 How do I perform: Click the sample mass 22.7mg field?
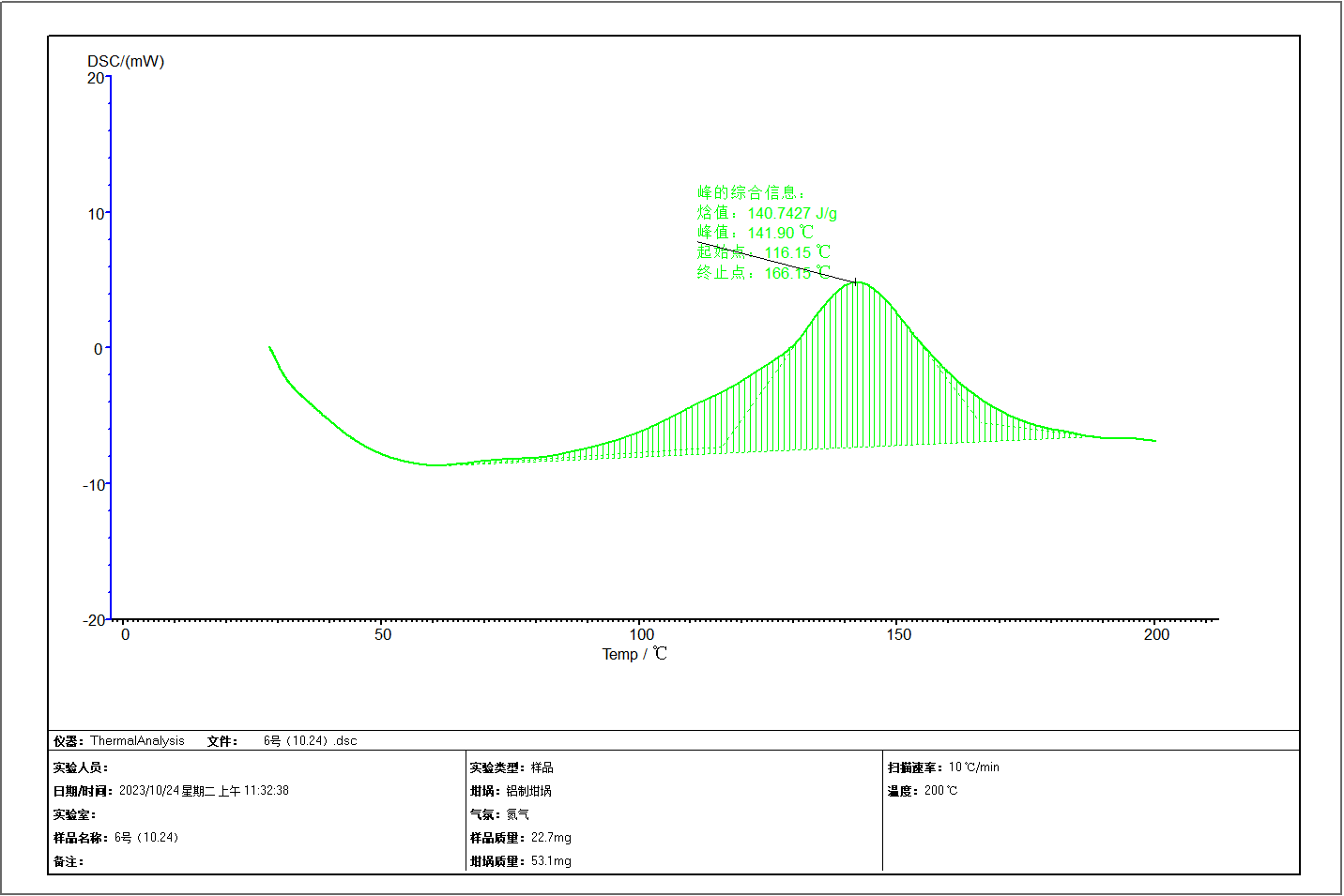point(551,837)
